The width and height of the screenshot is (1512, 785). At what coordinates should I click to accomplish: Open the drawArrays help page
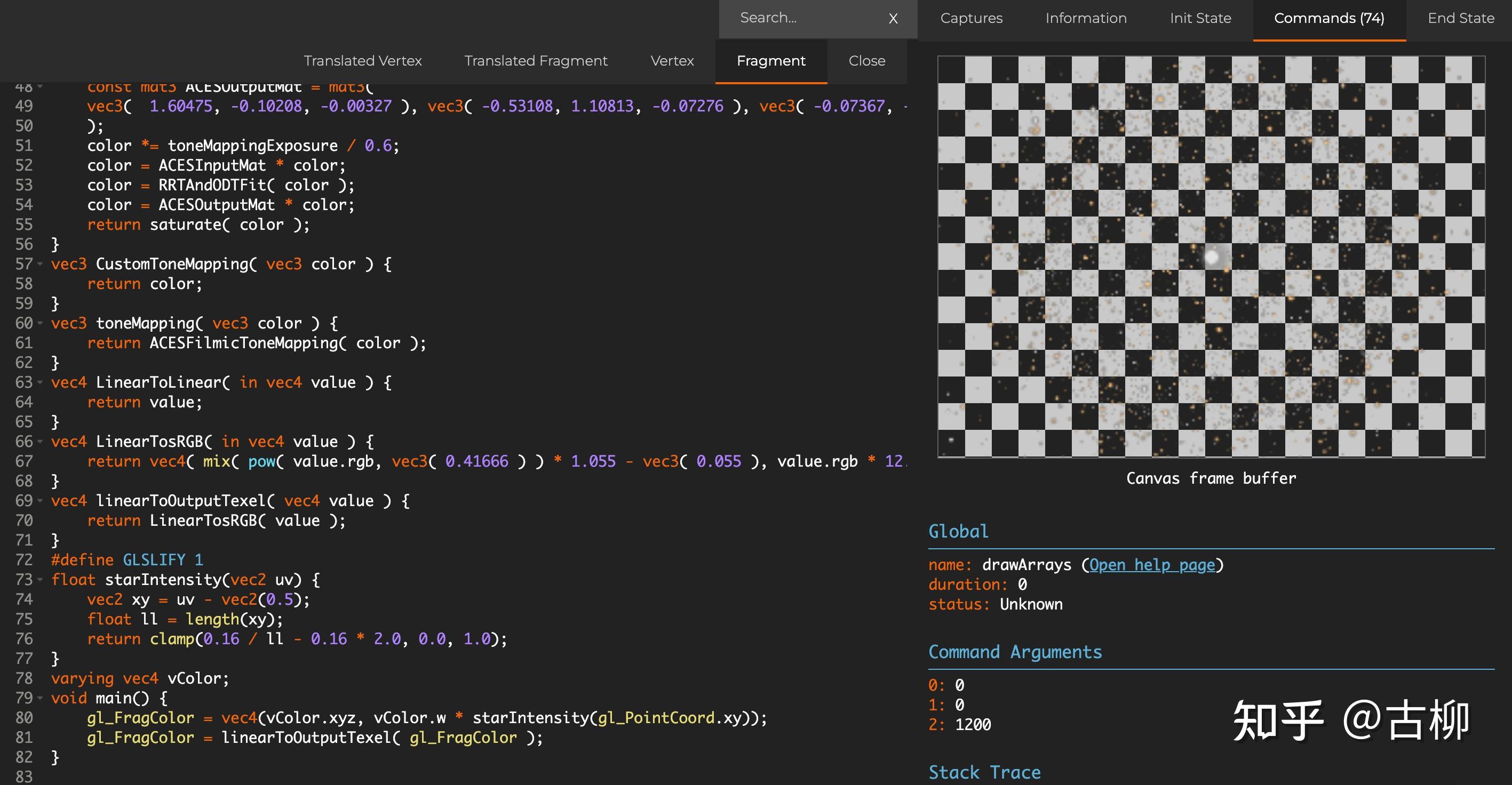point(1152,564)
